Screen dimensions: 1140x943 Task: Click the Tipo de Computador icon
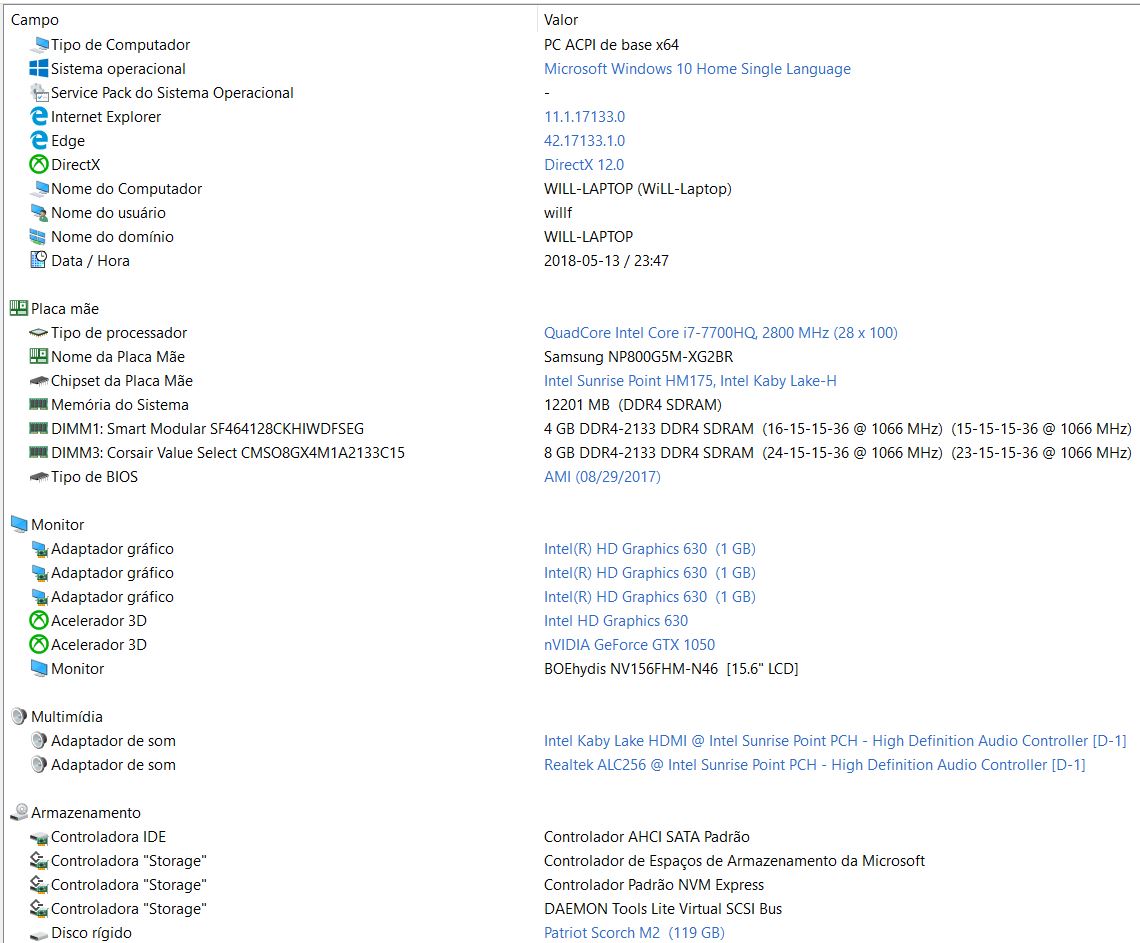pyautogui.click(x=39, y=44)
